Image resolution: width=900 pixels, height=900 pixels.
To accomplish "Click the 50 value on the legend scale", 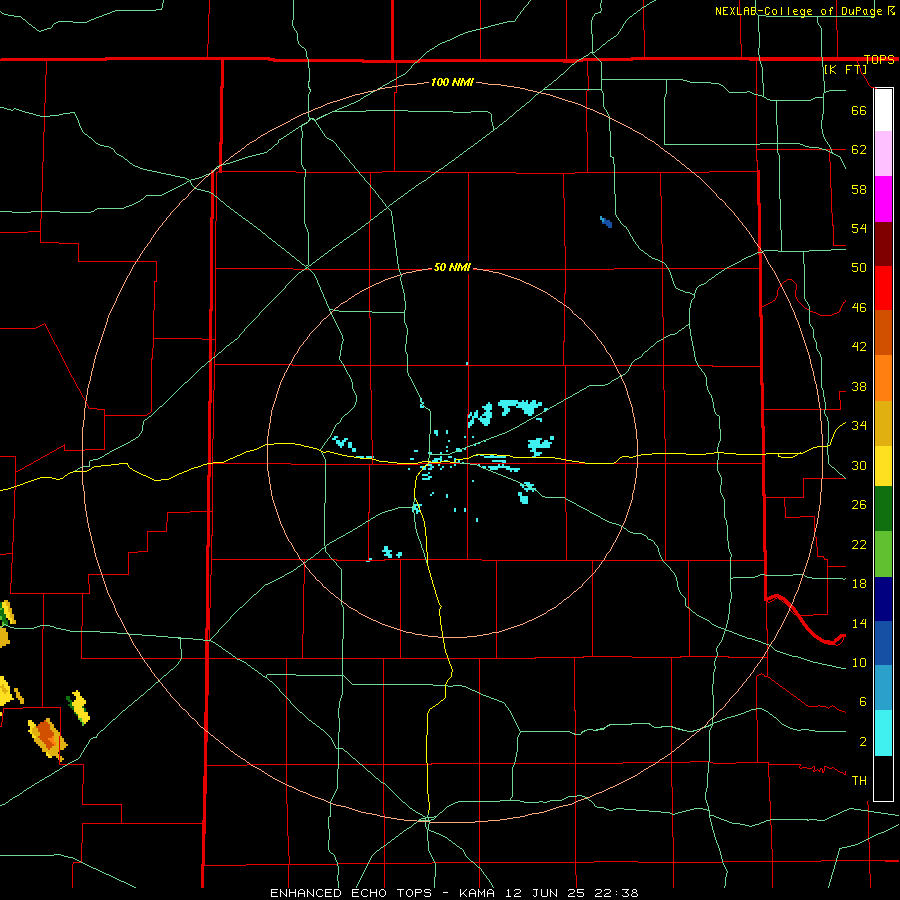I will pos(859,268).
